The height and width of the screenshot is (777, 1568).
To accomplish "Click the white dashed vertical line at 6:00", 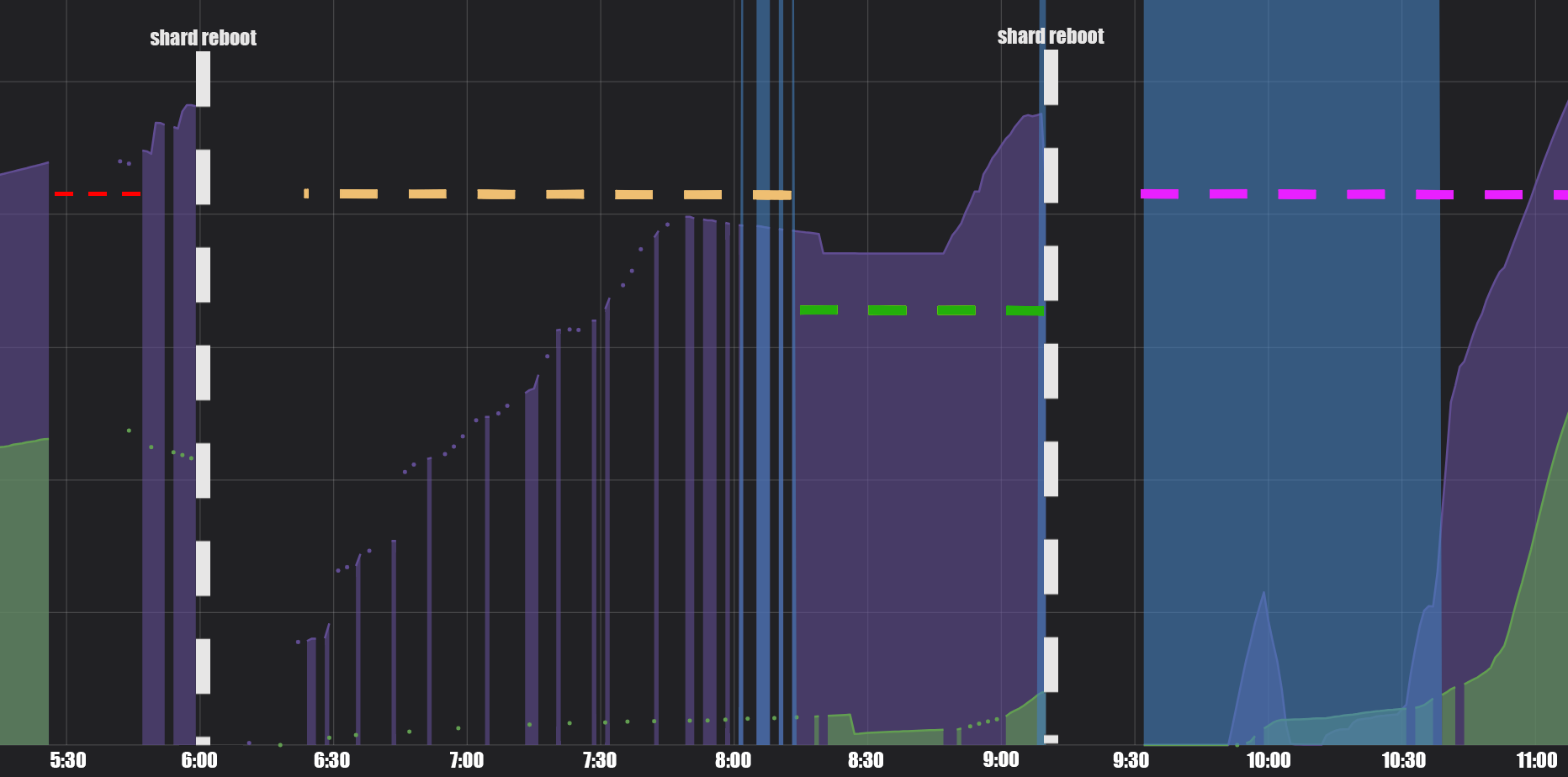I will tap(203, 373).
